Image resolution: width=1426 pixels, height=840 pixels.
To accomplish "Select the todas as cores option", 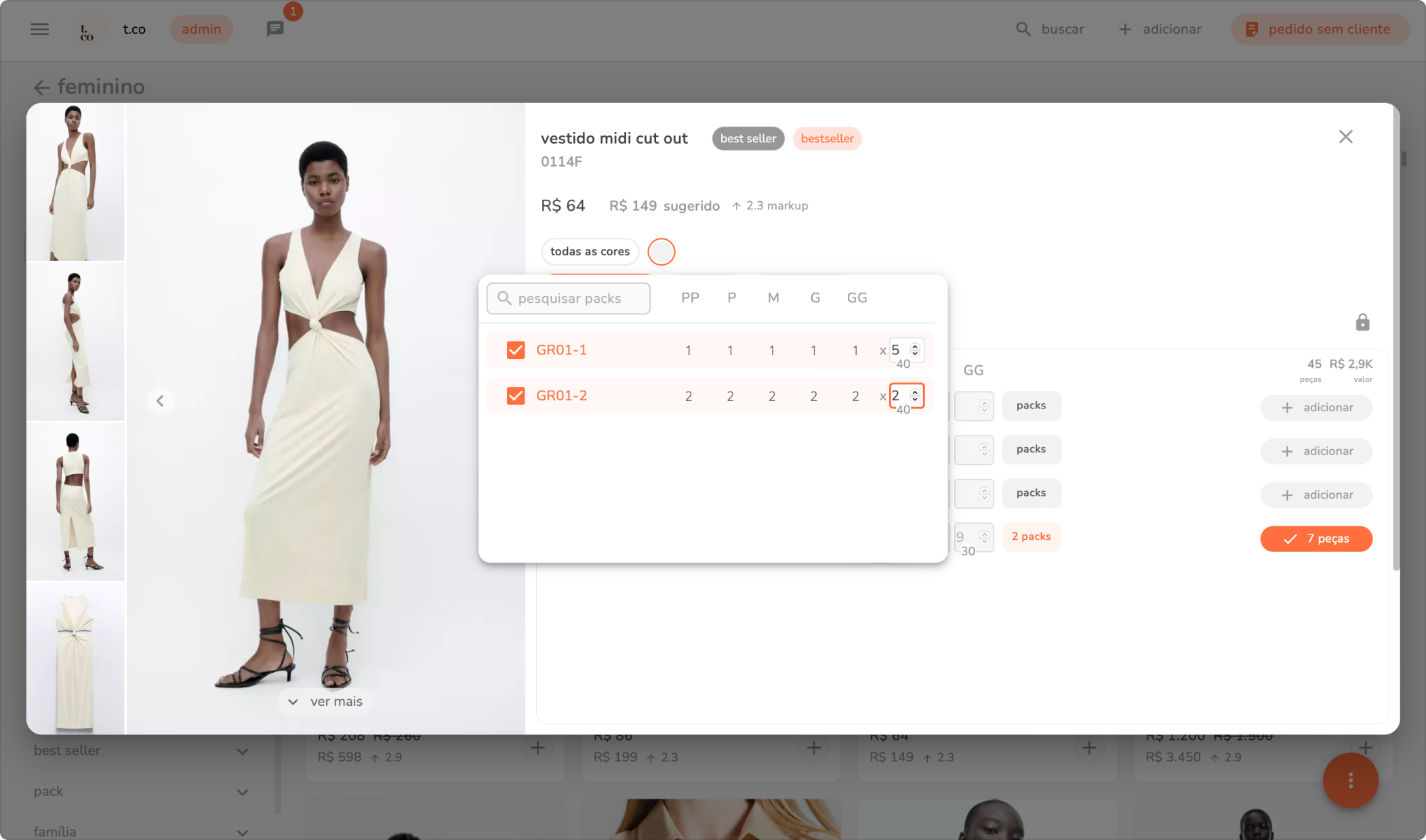I will (590, 251).
